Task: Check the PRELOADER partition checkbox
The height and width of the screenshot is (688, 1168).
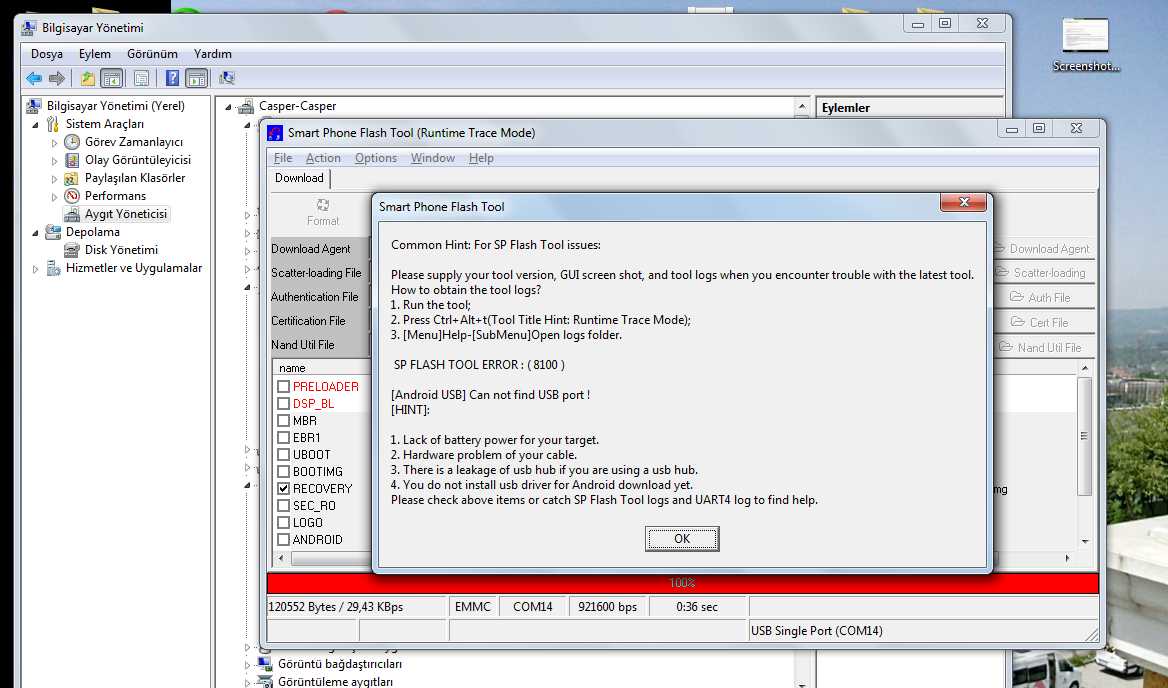Action: click(x=283, y=386)
